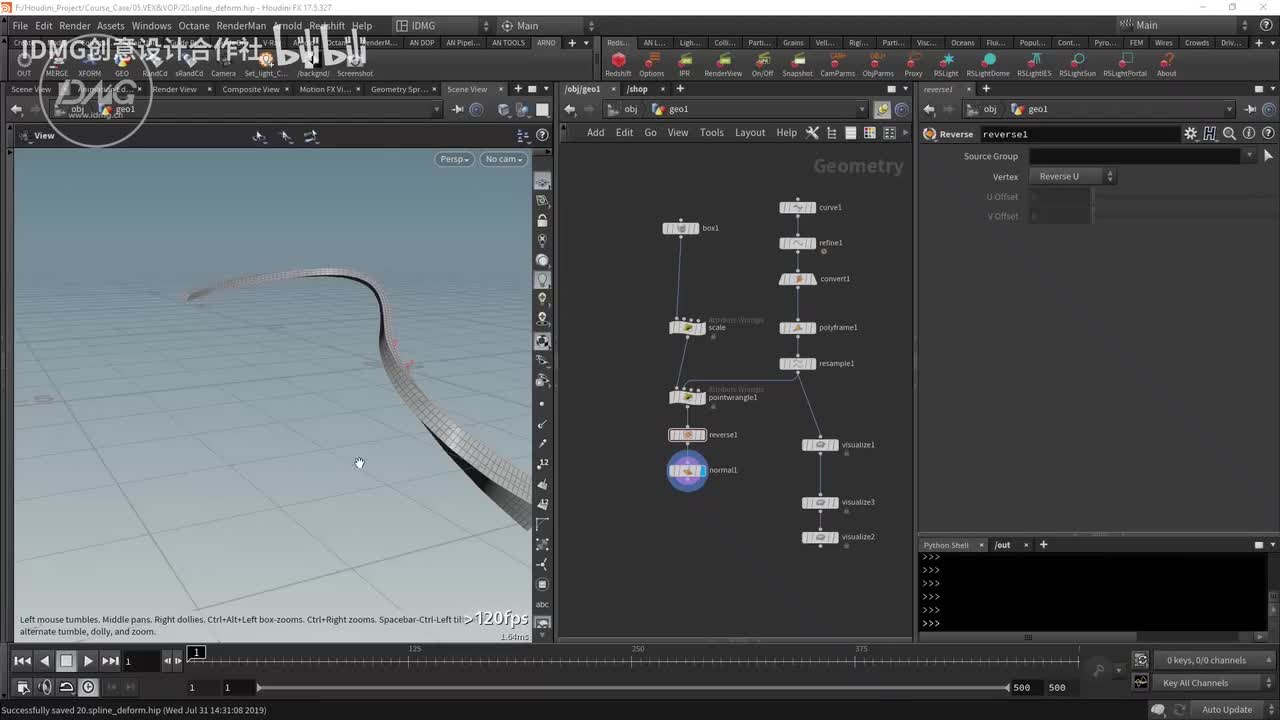Click the Source Group input field
The height and width of the screenshot is (720, 1280).
click(x=1134, y=156)
